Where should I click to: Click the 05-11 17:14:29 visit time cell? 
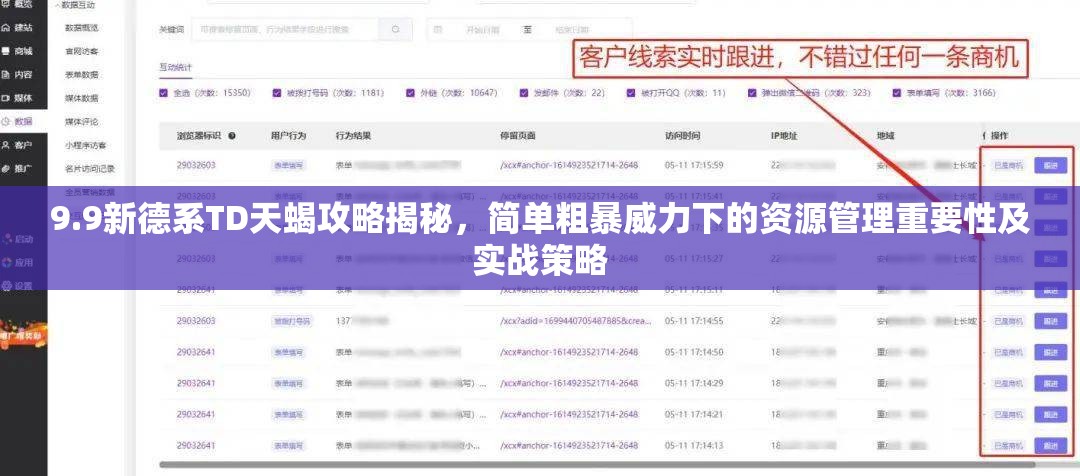coord(694,383)
